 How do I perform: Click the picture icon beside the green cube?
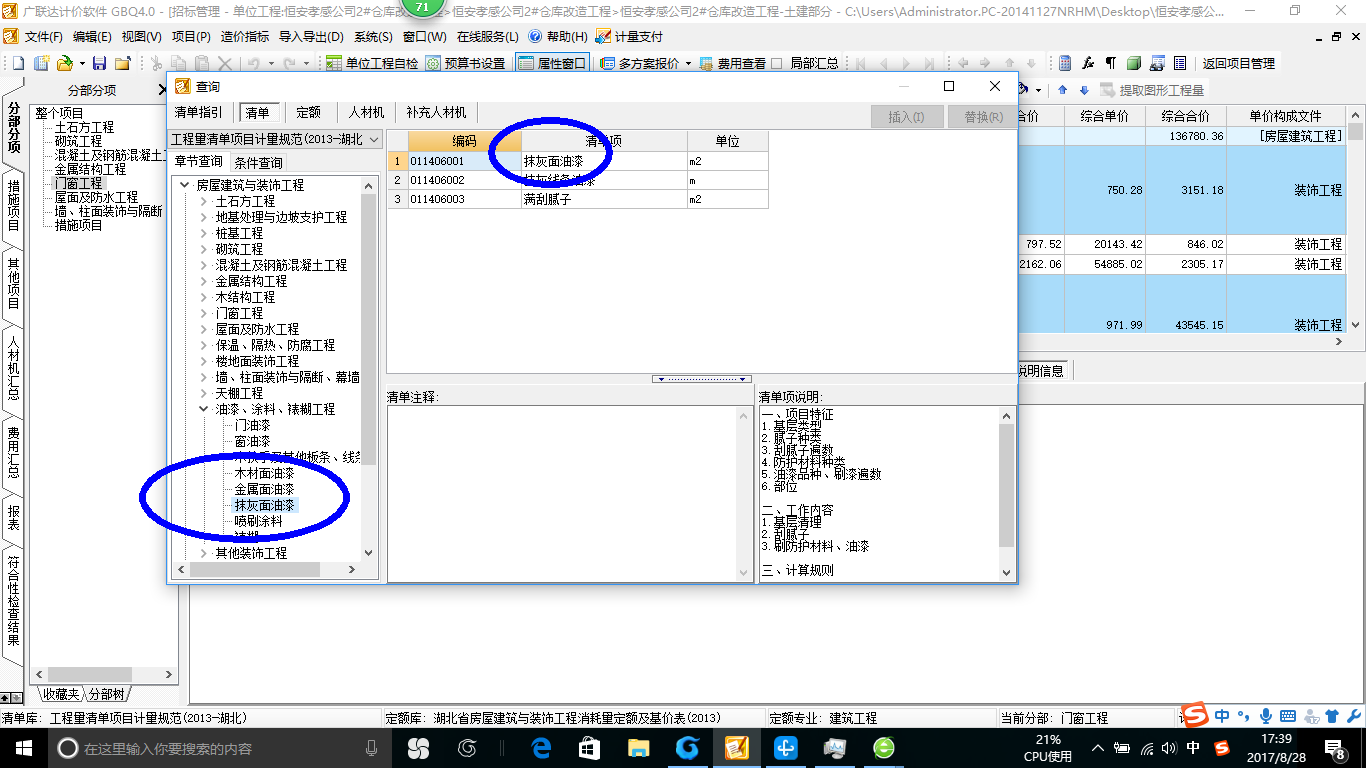(x=1157, y=63)
